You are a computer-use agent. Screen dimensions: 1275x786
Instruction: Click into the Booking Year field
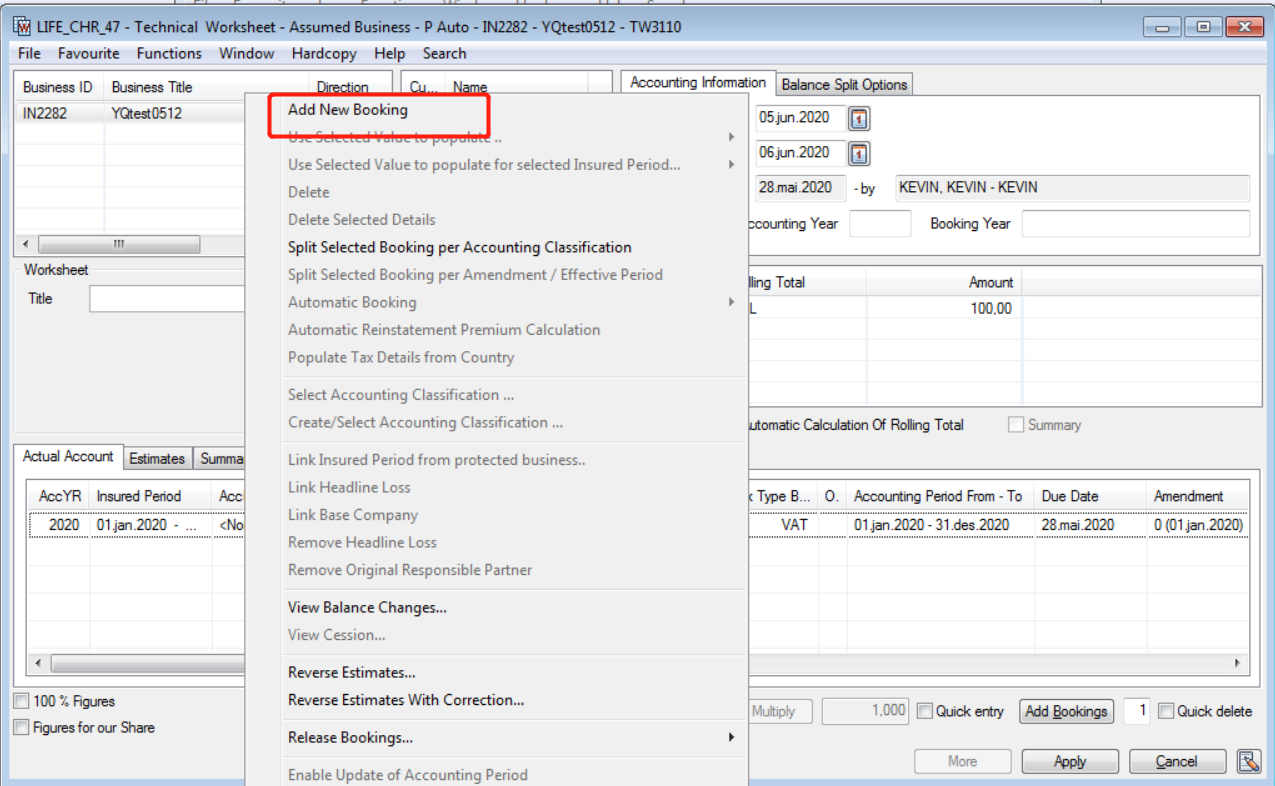tap(1135, 224)
